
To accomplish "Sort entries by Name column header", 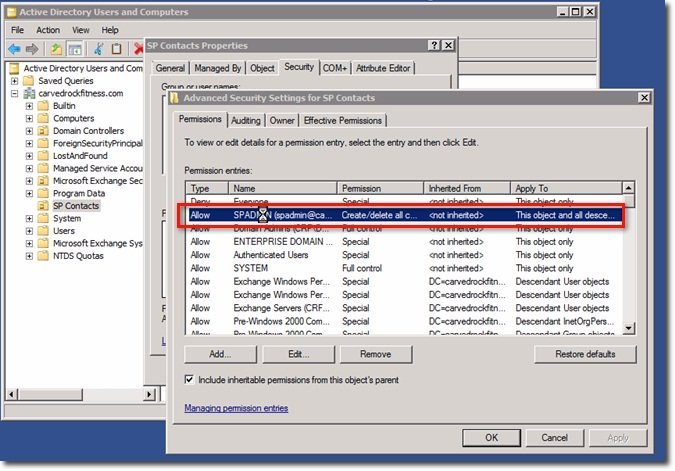I will (x=282, y=188).
